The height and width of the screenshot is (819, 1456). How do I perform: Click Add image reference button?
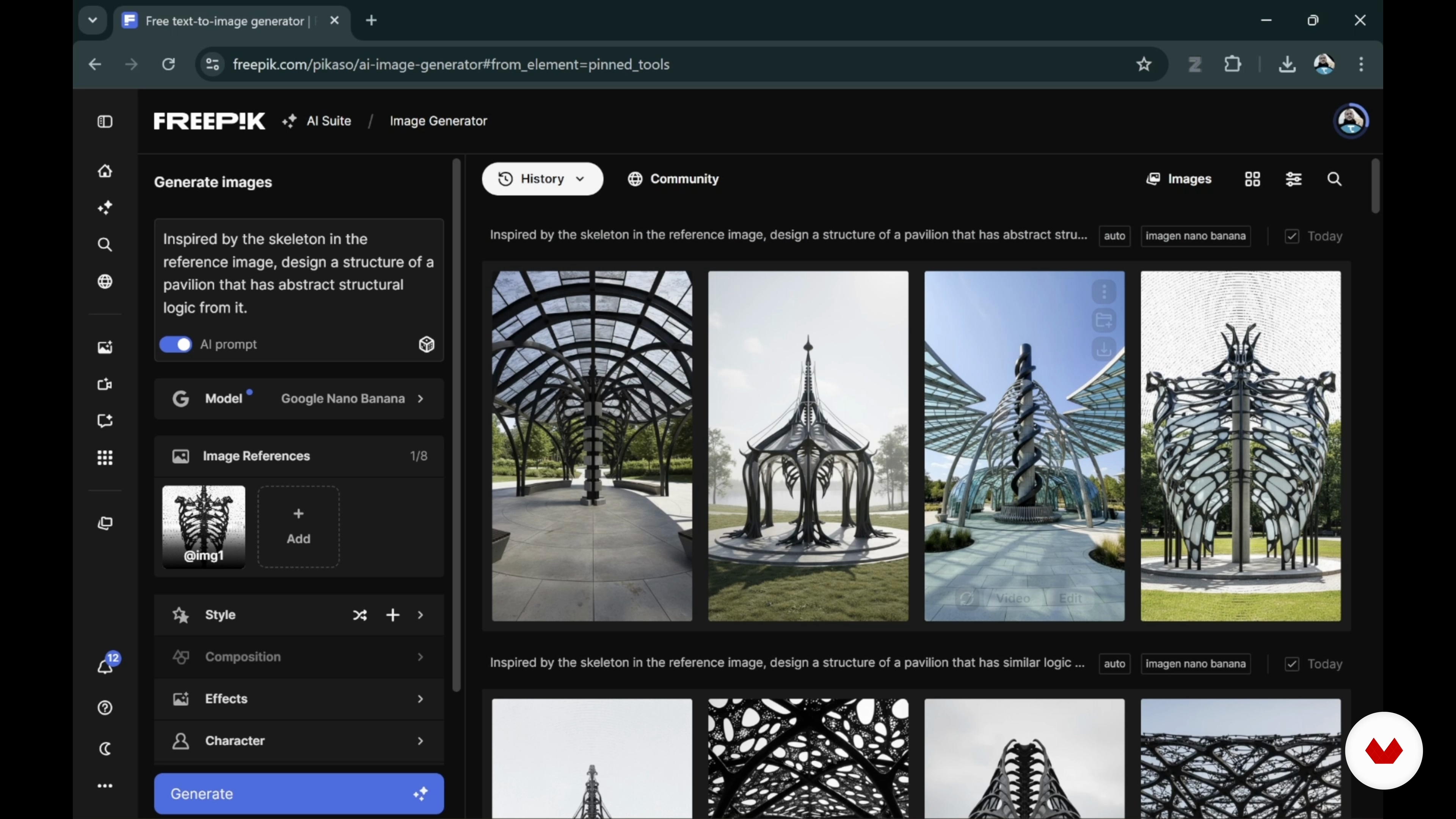click(298, 527)
